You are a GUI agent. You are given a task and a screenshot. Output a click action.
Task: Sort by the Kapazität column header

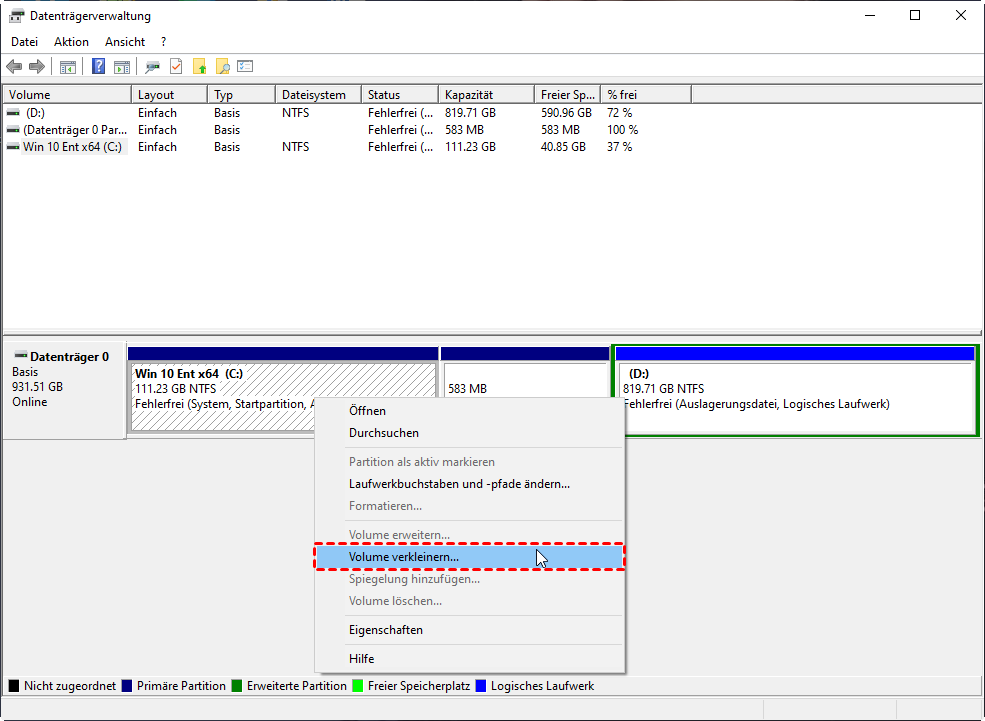(x=468, y=95)
